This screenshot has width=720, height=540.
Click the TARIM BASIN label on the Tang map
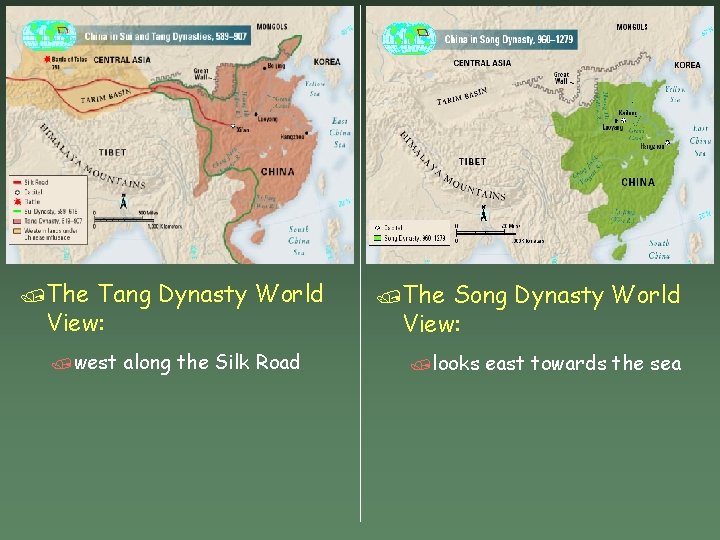[x=106, y=96]
